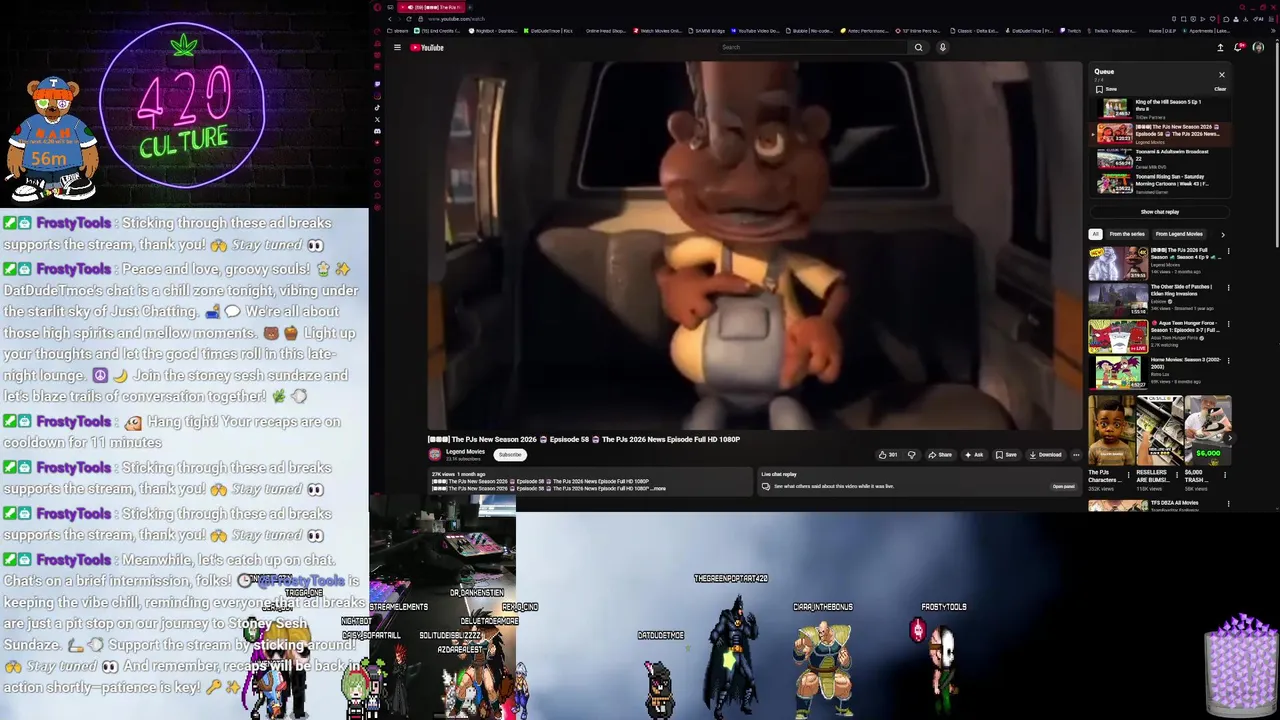This screenshot has width=1280, height=720.
Task: Open Home Movies Season 3 thumbnail
Action: tap(1118, 373)
